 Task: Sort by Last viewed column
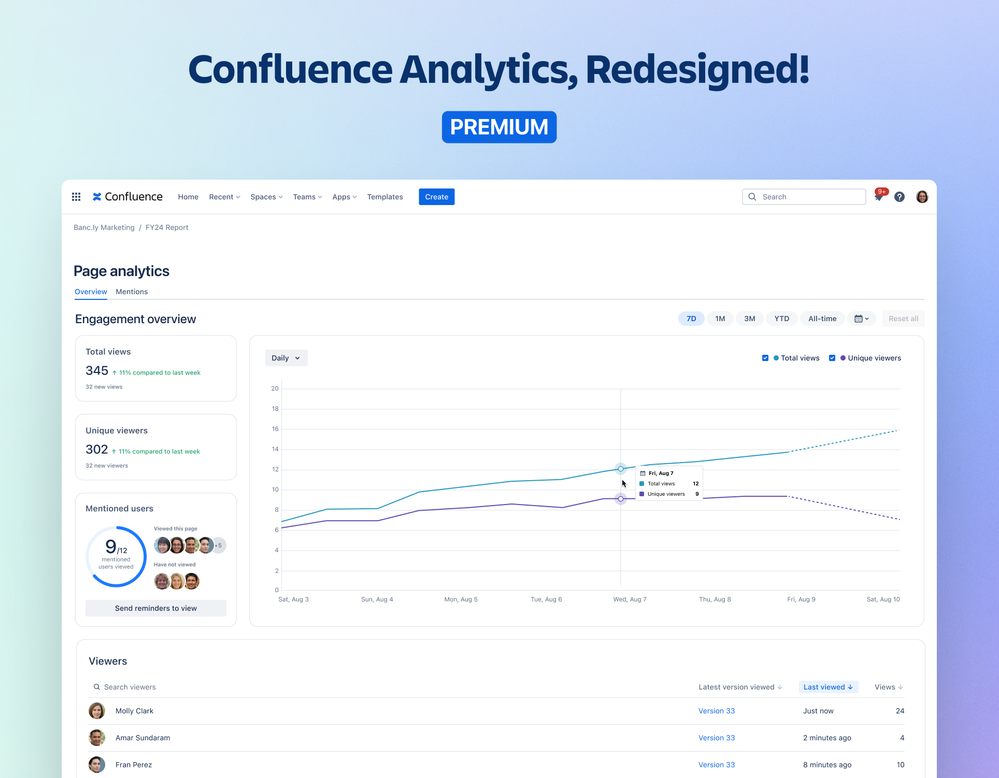pos(828,687)
